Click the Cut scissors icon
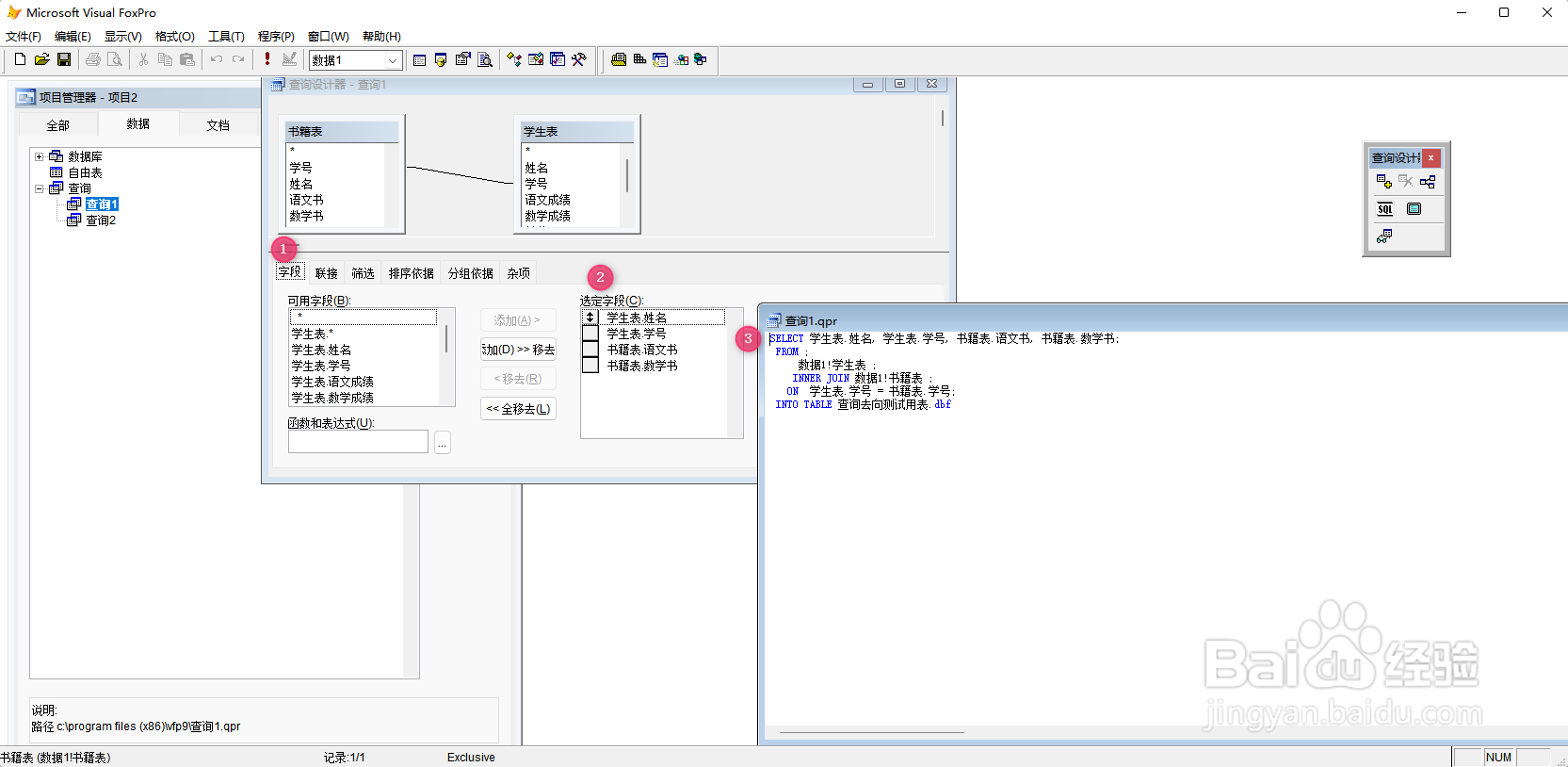1568x767 pixels. pos(143,59)
